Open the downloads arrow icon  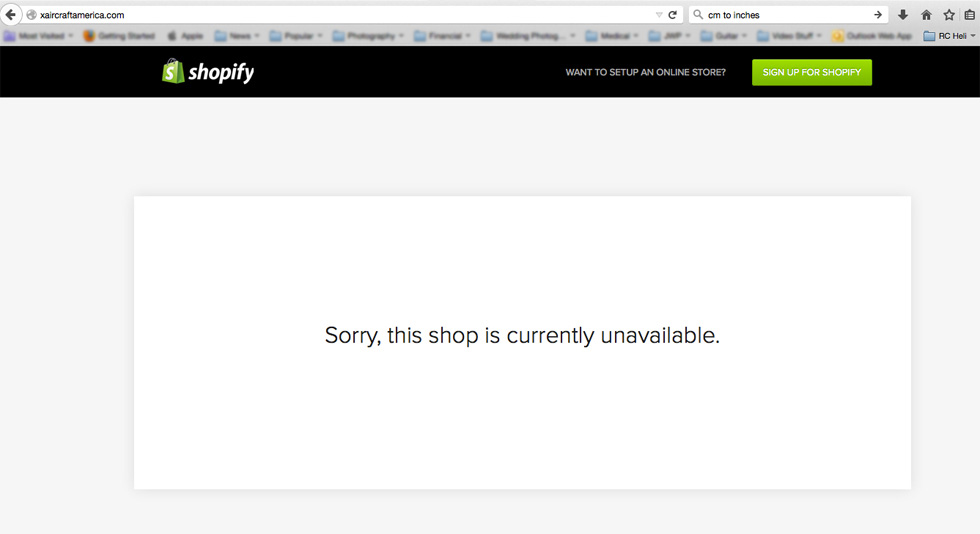[902, 14]
